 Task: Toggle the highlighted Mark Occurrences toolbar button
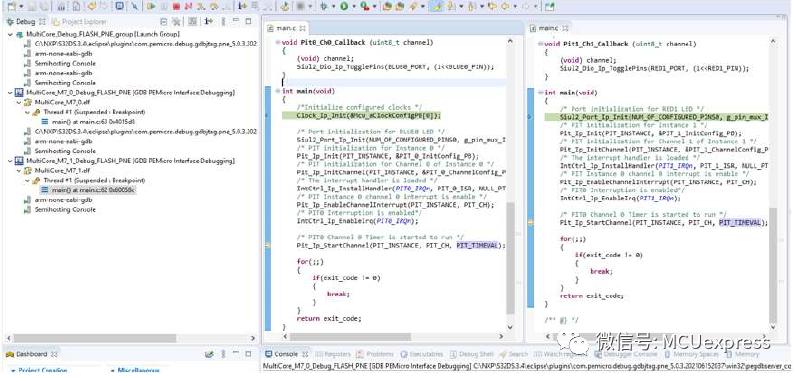[437, 7]
